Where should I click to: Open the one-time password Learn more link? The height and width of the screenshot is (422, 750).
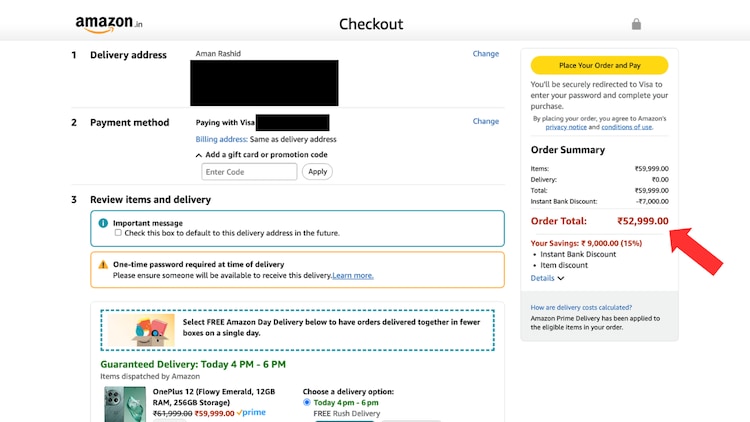point(353,275)
